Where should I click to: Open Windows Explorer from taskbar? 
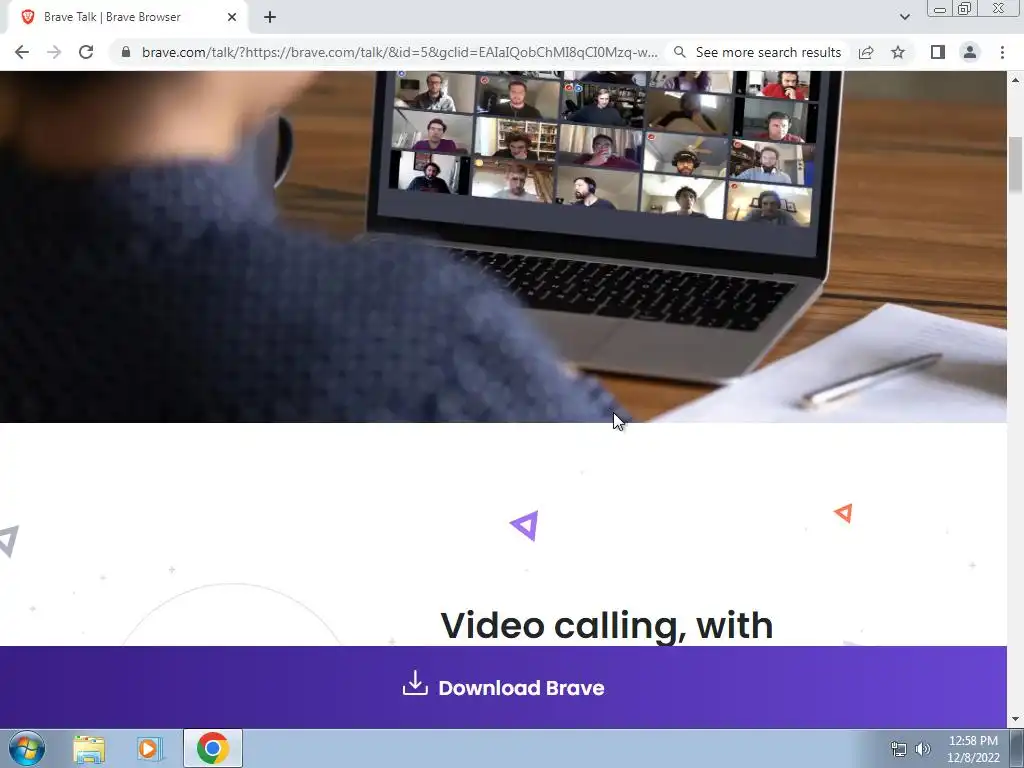click(89, 748)
